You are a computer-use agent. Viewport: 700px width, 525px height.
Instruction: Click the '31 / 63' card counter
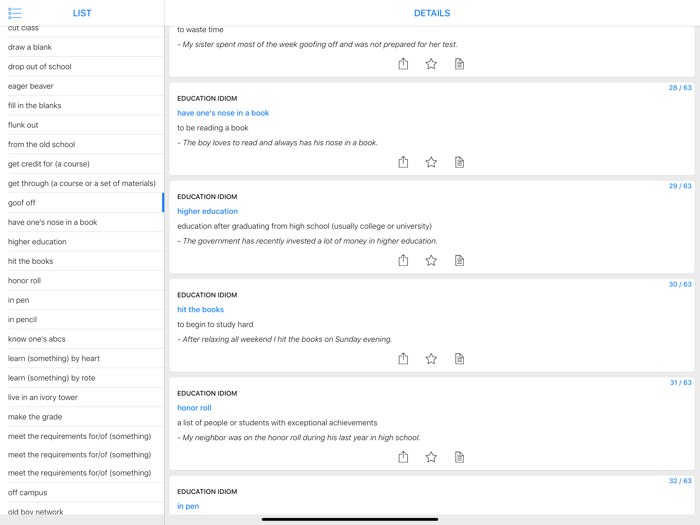pos(680,383)
